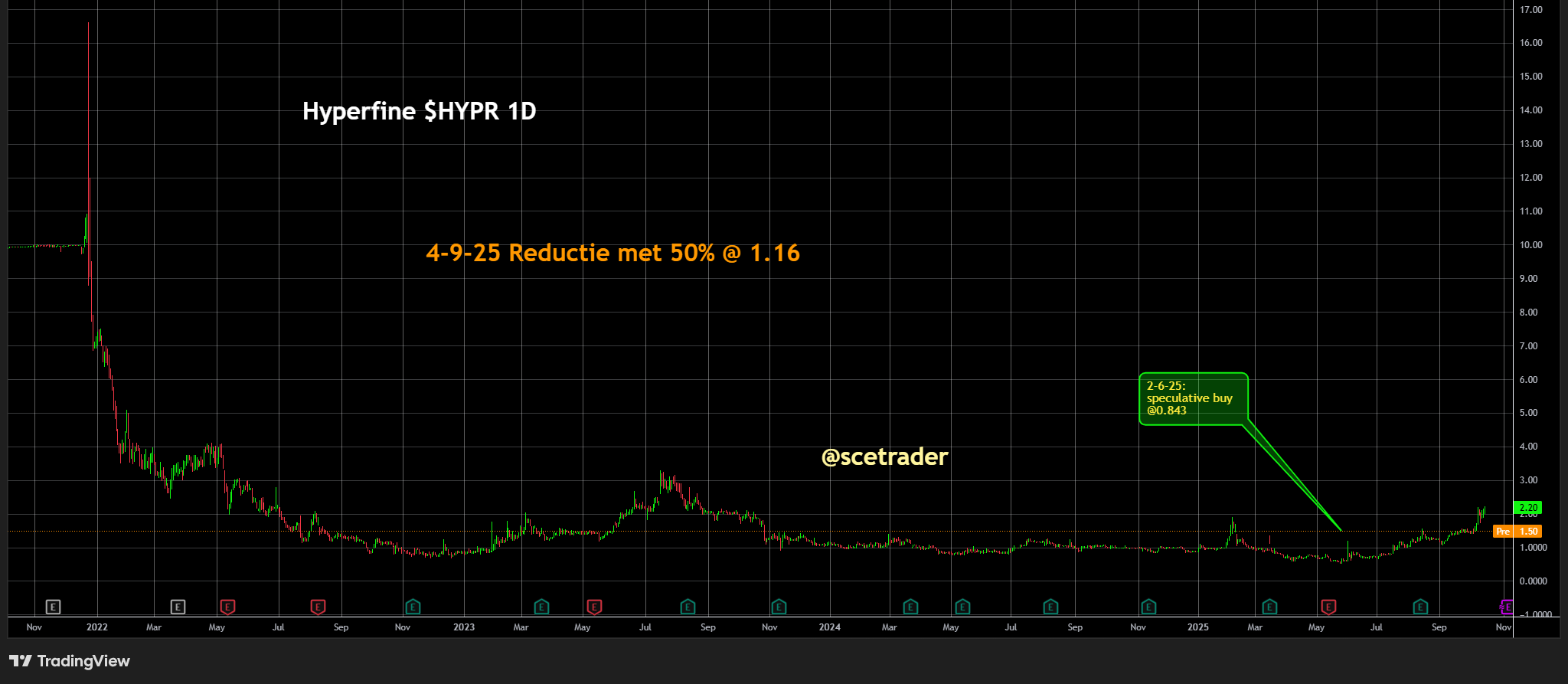Click the 2025 label on time axis
The width and height of the screenshot is (1568, 684).
[1197, 627]
